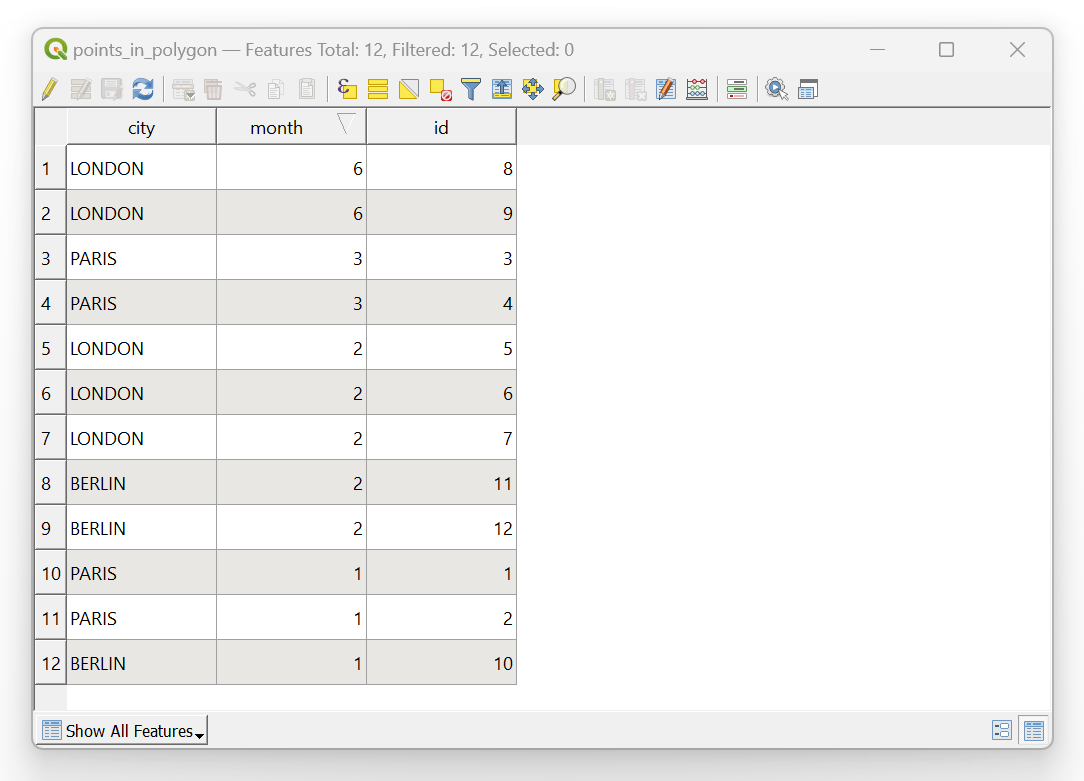Open the Show All Features filter dropdown

coord(120,730)
